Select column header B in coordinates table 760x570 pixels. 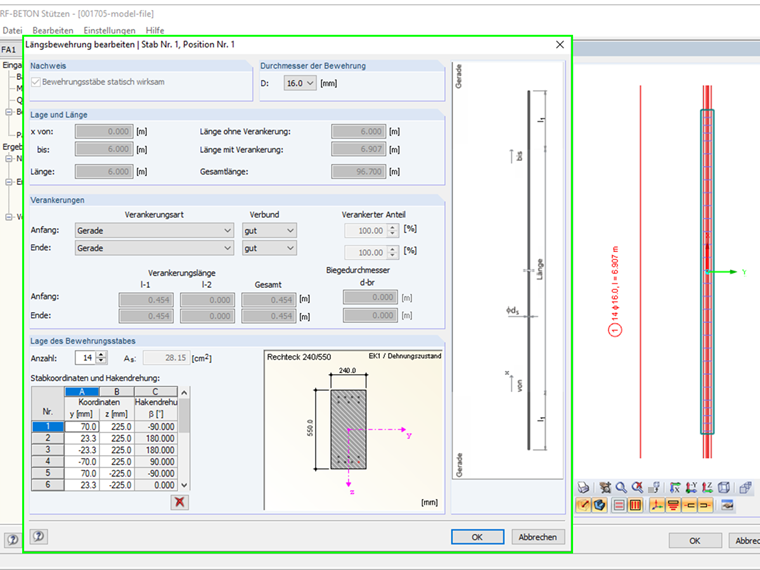click(117, 392)
